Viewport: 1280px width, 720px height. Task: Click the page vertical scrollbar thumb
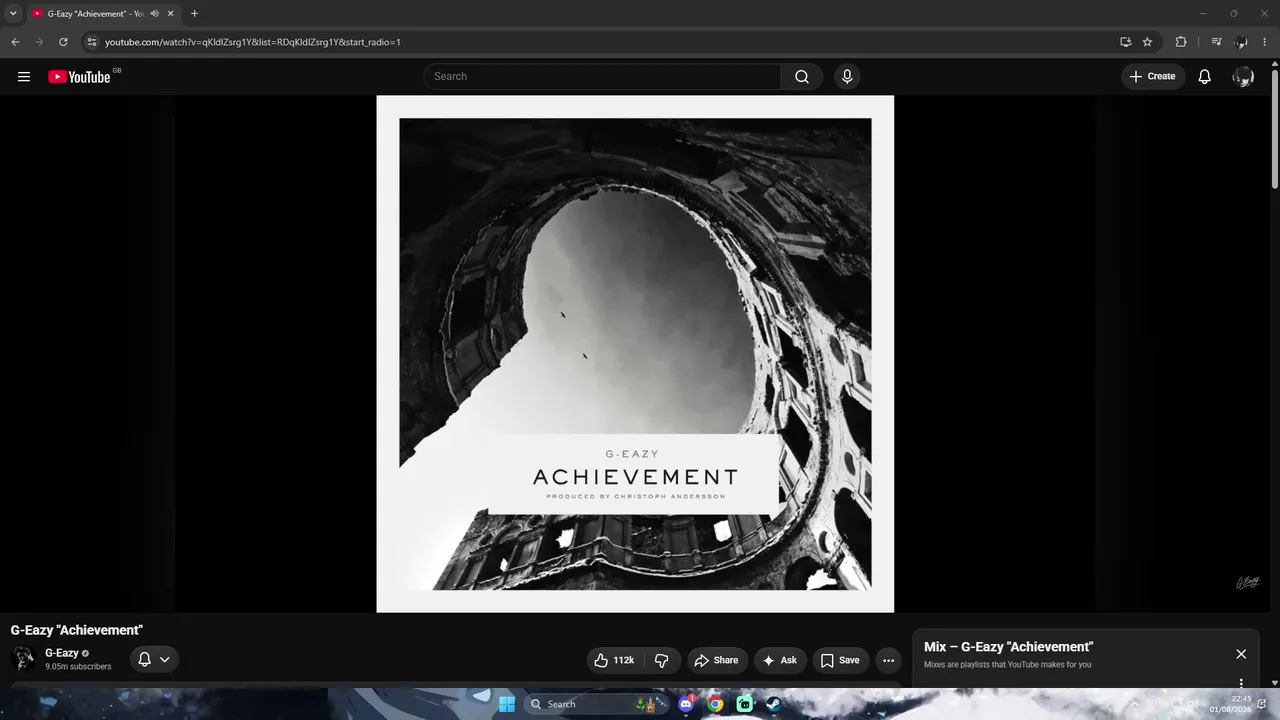coord(1275,127)
